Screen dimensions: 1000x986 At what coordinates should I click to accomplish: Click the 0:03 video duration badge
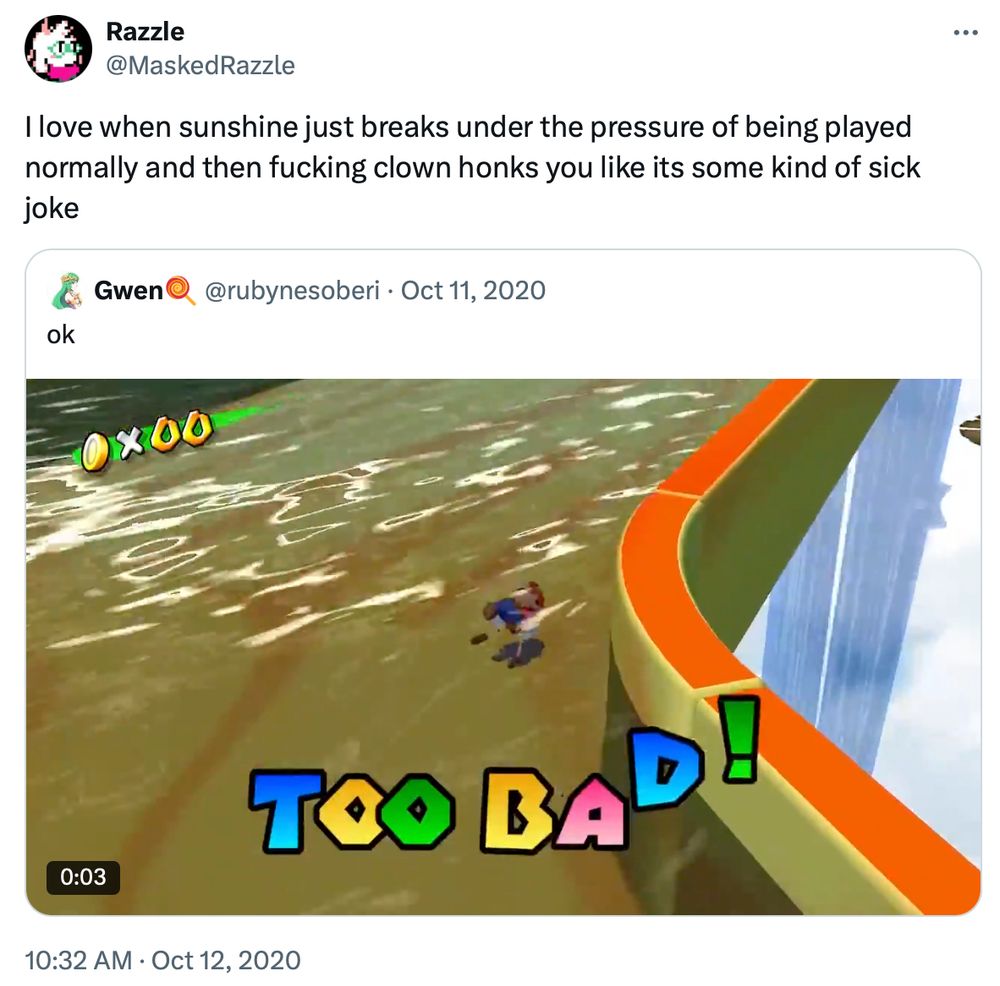(x=83, y=877)
